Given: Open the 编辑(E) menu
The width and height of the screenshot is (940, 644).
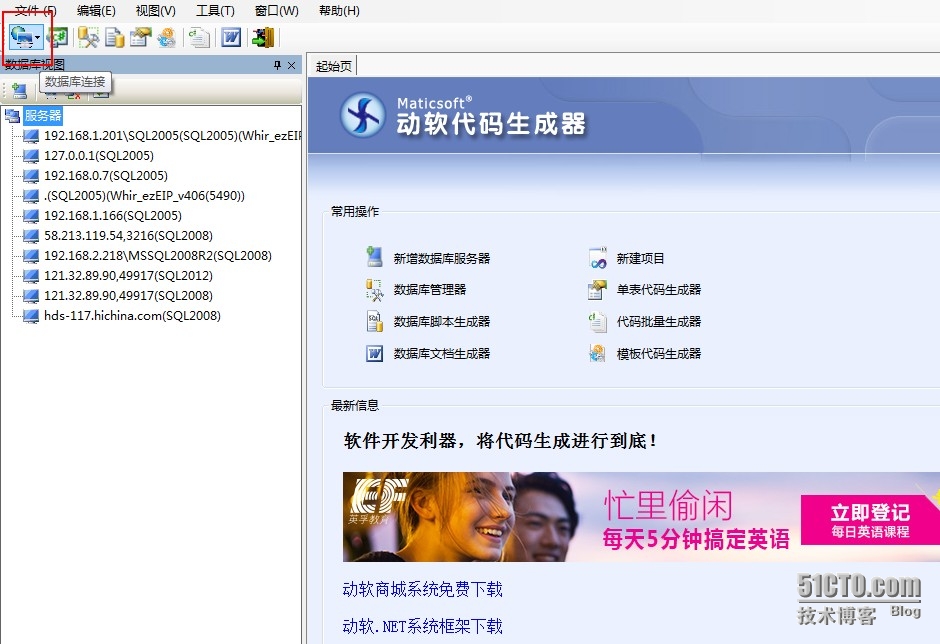Looking at the screenshot, I should 97,10.
